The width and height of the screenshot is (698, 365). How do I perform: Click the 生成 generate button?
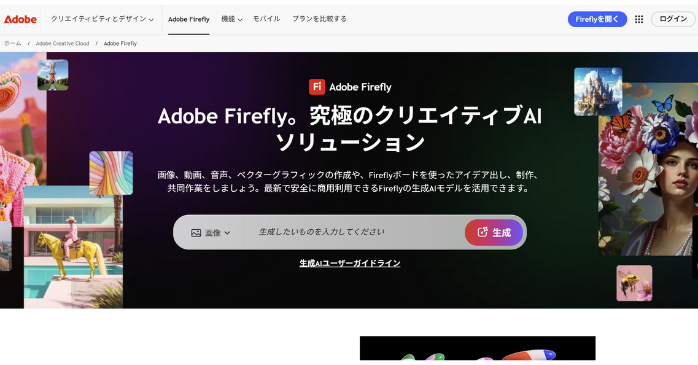pos(494,232)
